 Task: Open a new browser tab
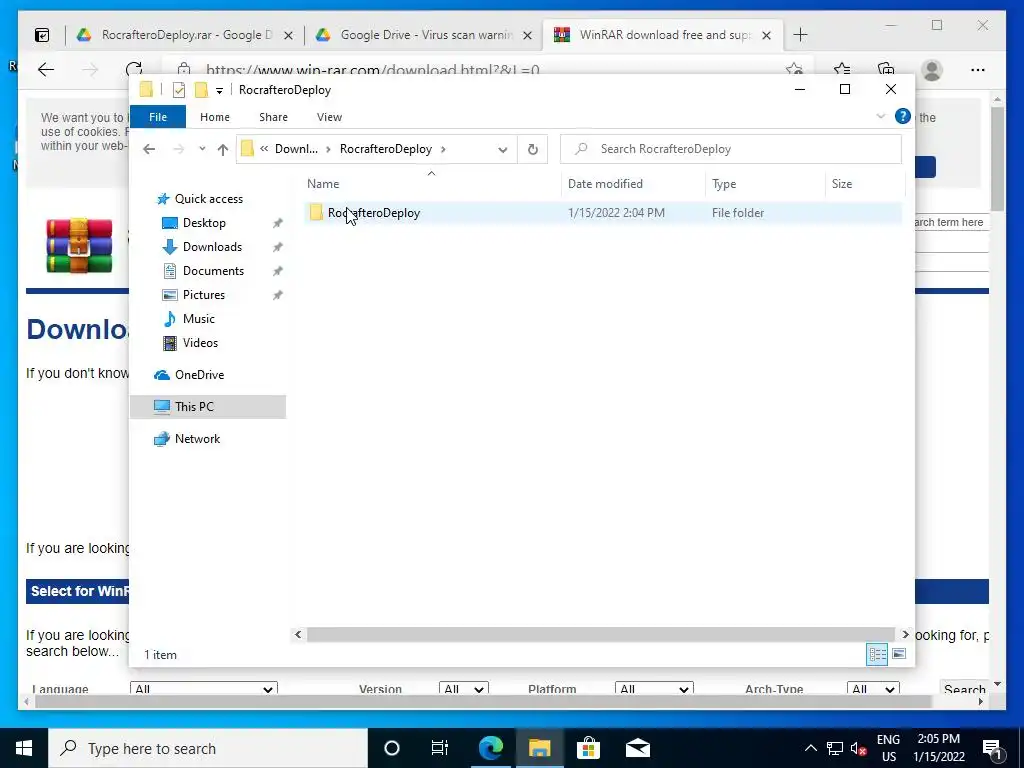click(x=800, y=35)
